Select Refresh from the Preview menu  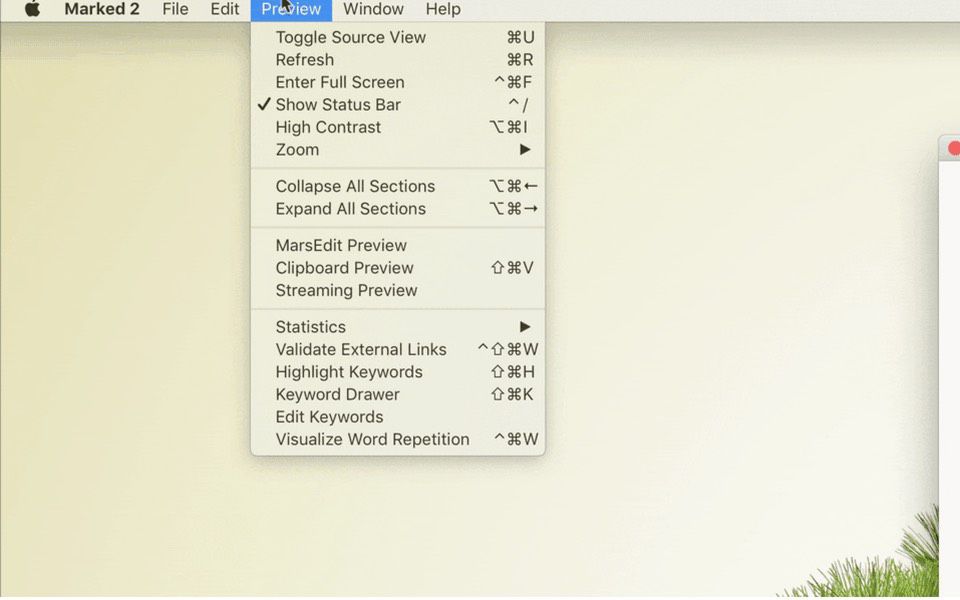(x=398, y=60)
